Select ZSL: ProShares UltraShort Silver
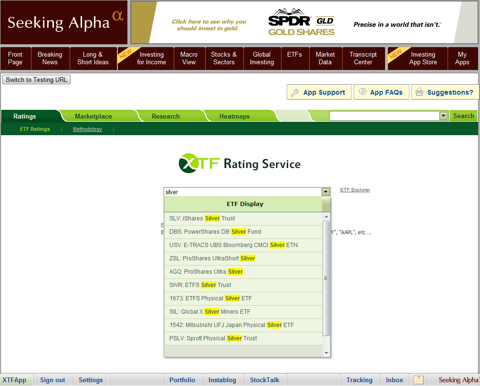The height and width of the screenshot is (386, 480). coord(243,259)
